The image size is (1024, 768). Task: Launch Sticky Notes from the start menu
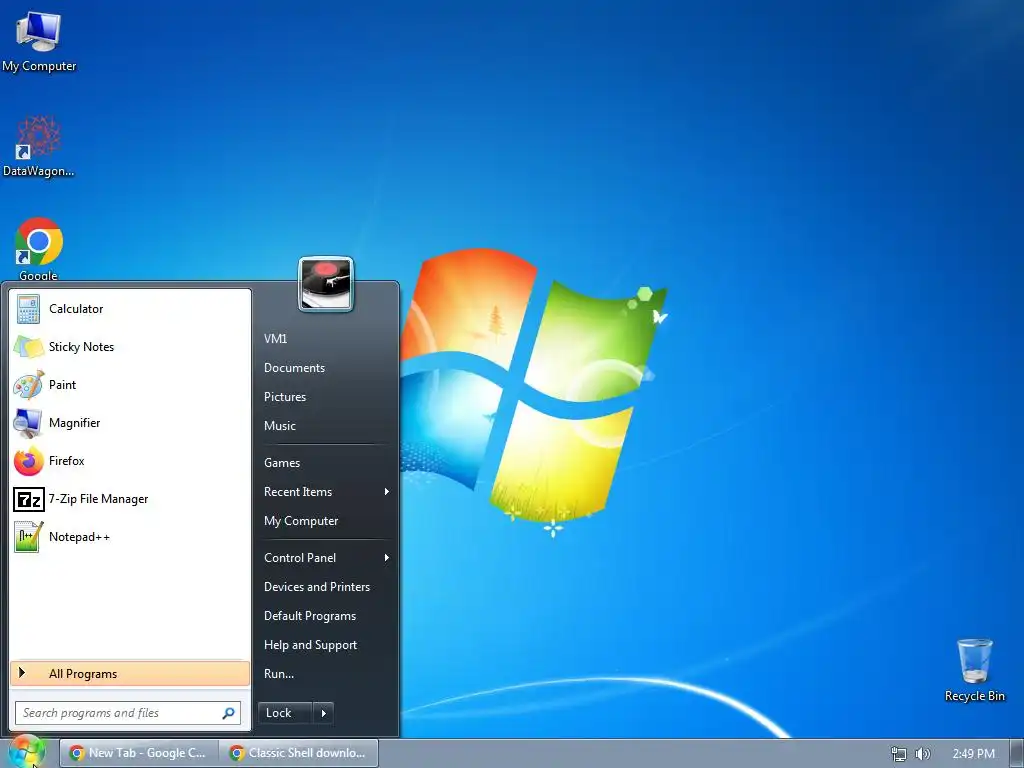pyautogui.click(x=130, y=347)
